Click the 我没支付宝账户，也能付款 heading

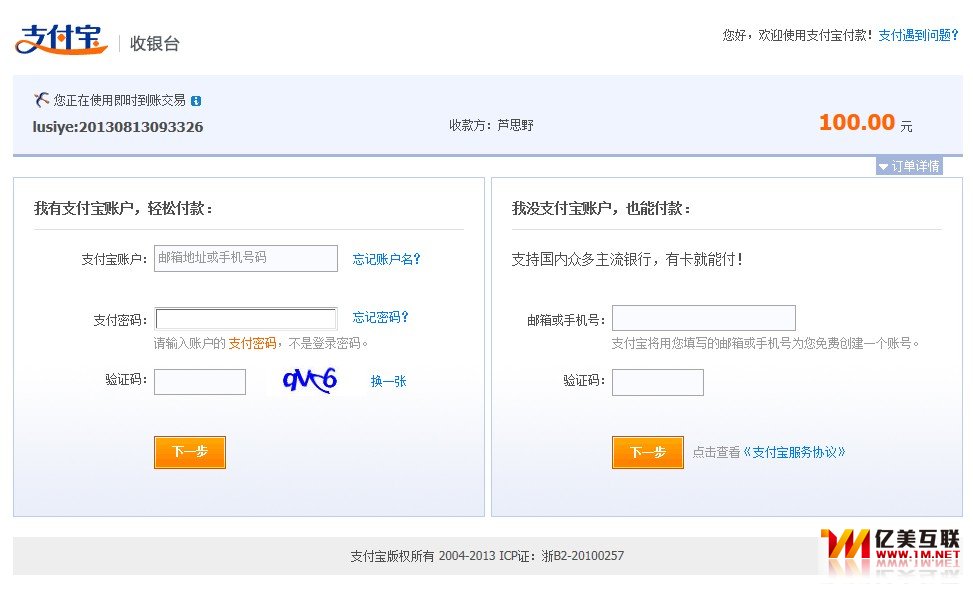601,209
